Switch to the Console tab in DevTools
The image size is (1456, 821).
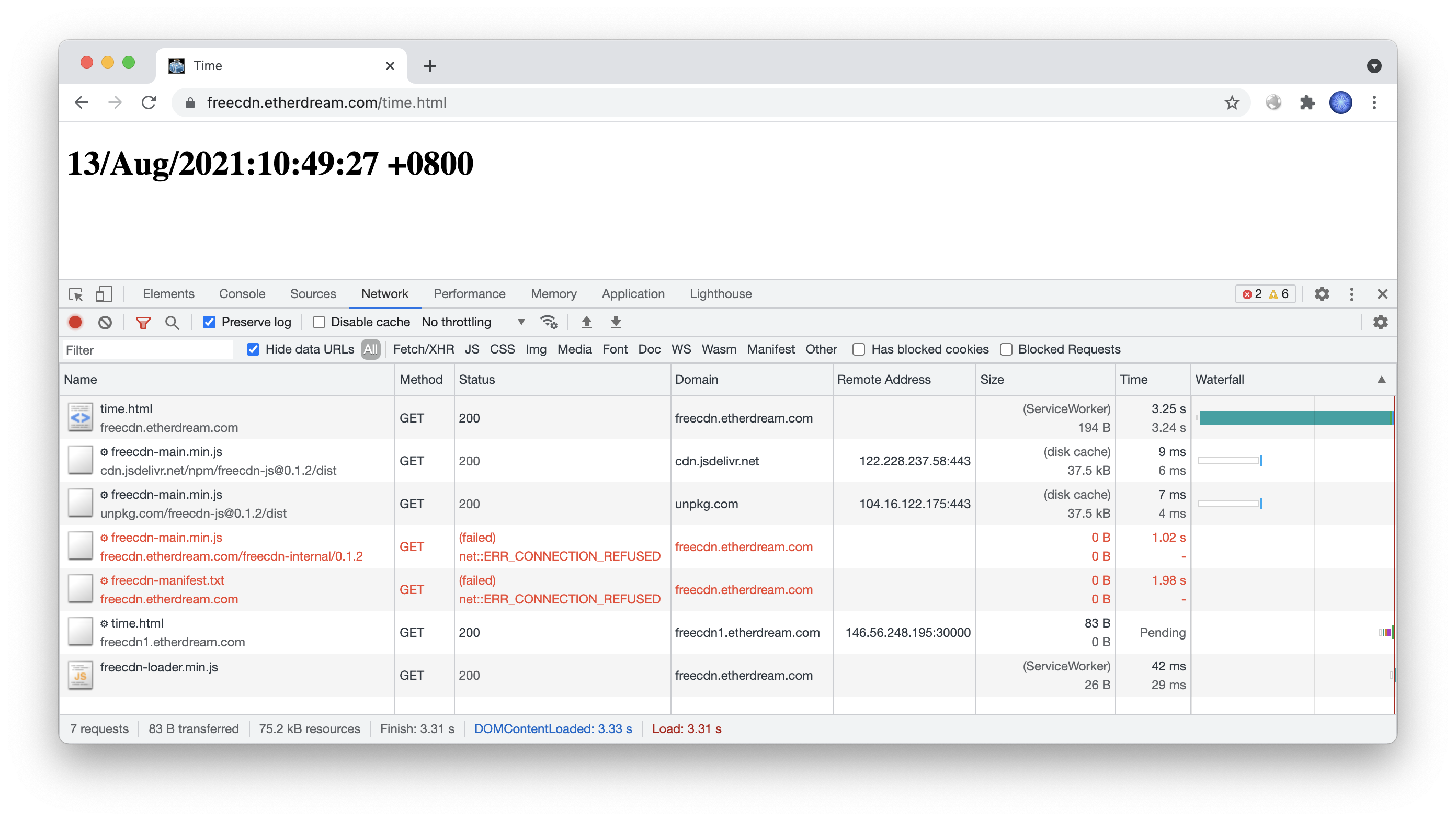click(x=242, y=293)
